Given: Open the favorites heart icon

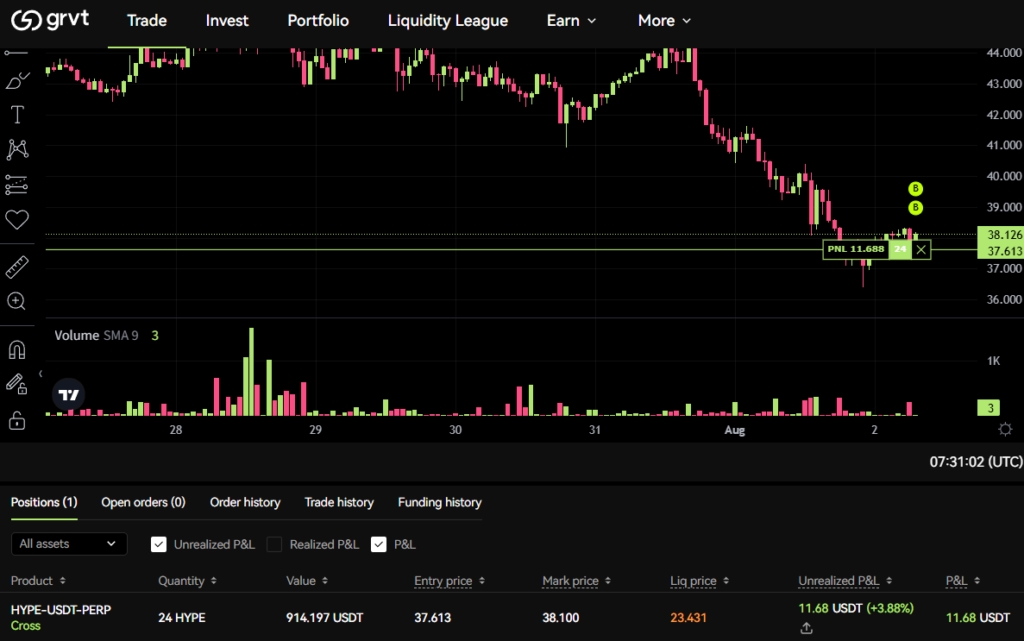Looking at the screenshot, I should pos(17,220).
